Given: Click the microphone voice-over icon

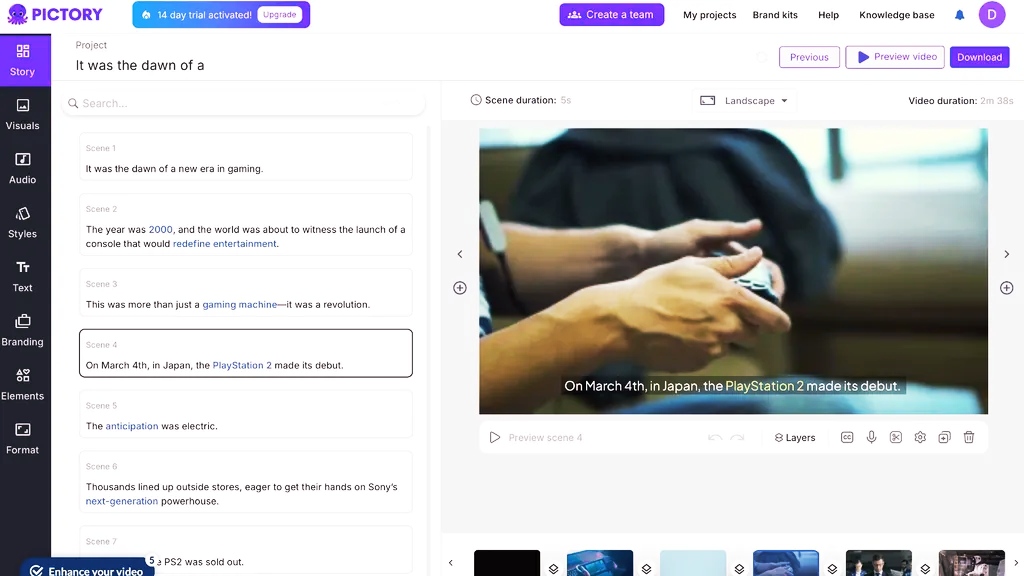Looking at the screenshot, I should 871,438.
